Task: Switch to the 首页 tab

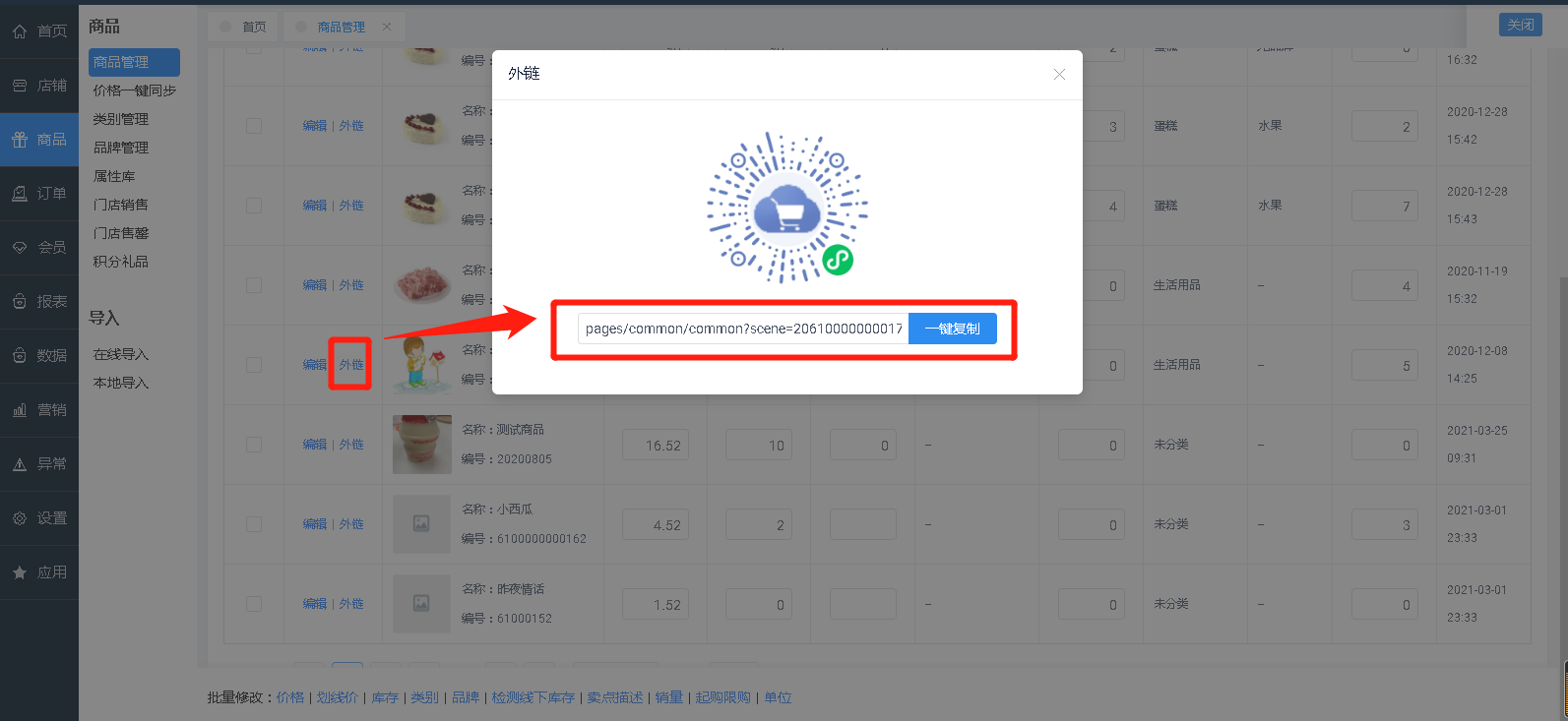Action: (x=244, y=27)
